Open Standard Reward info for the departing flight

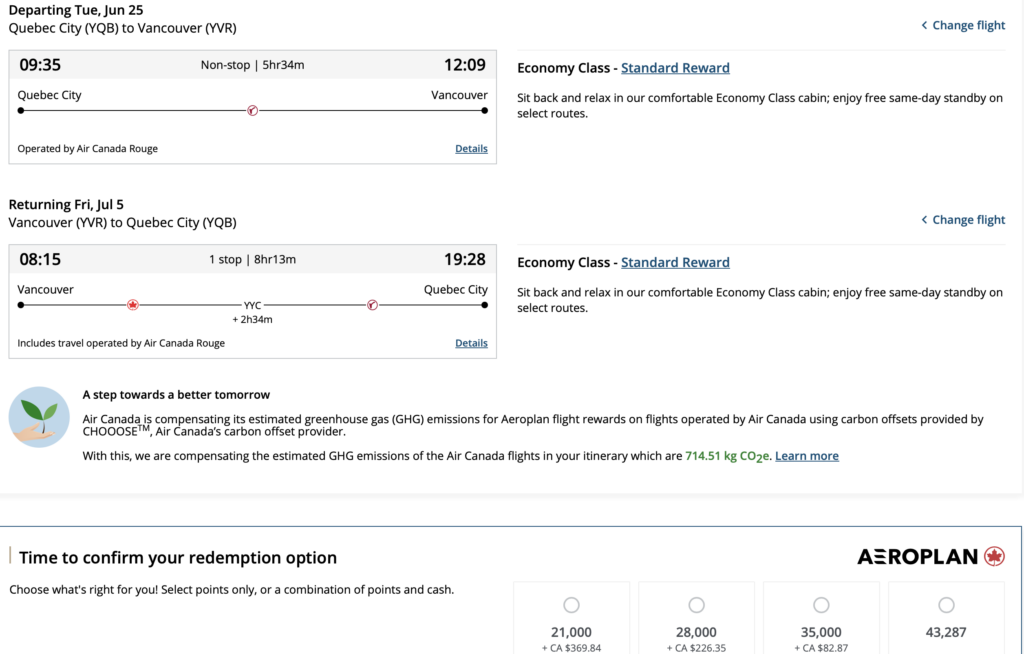[675, 68]
